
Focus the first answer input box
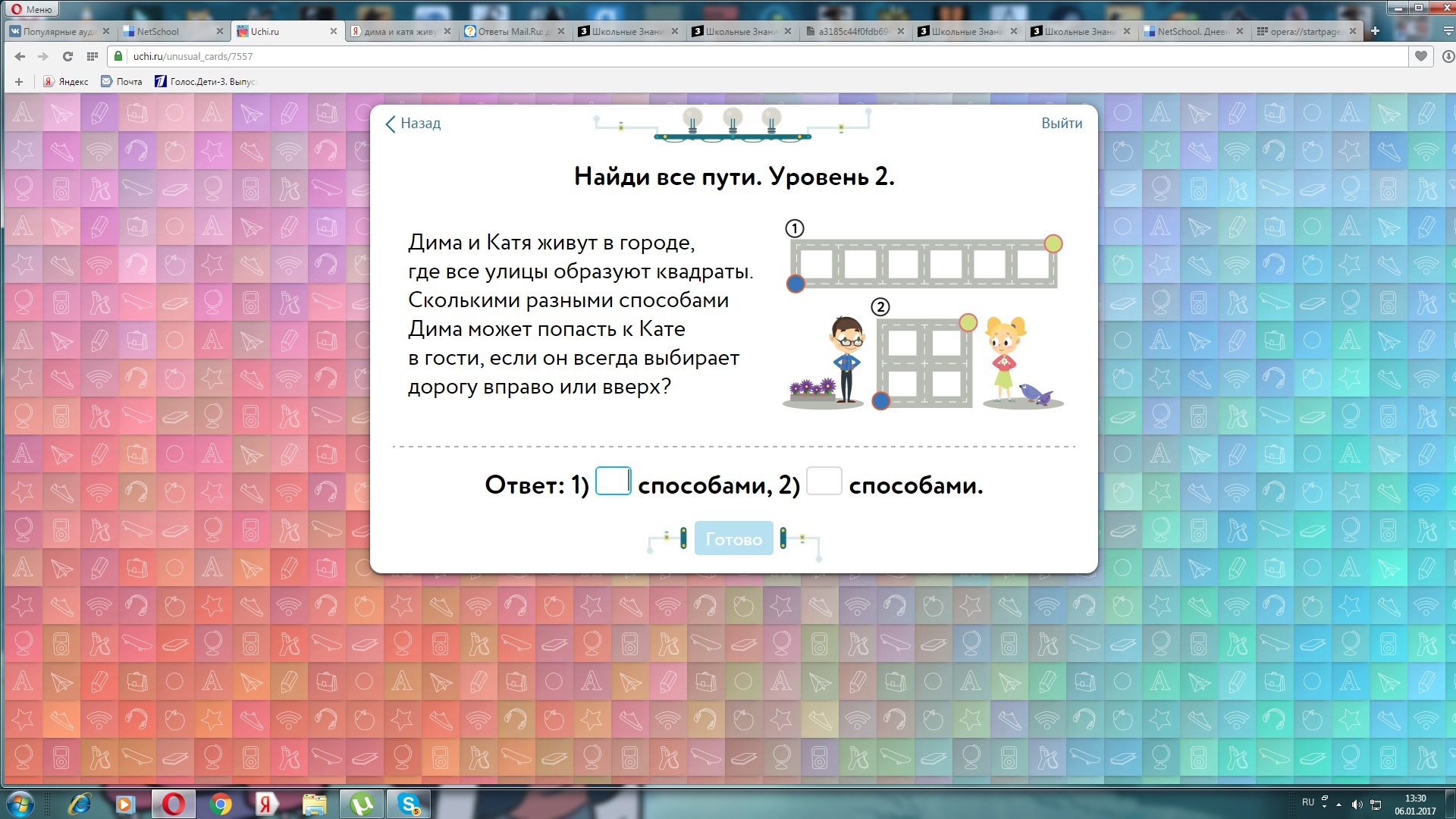pyautogui.click(x=613, y=482)
